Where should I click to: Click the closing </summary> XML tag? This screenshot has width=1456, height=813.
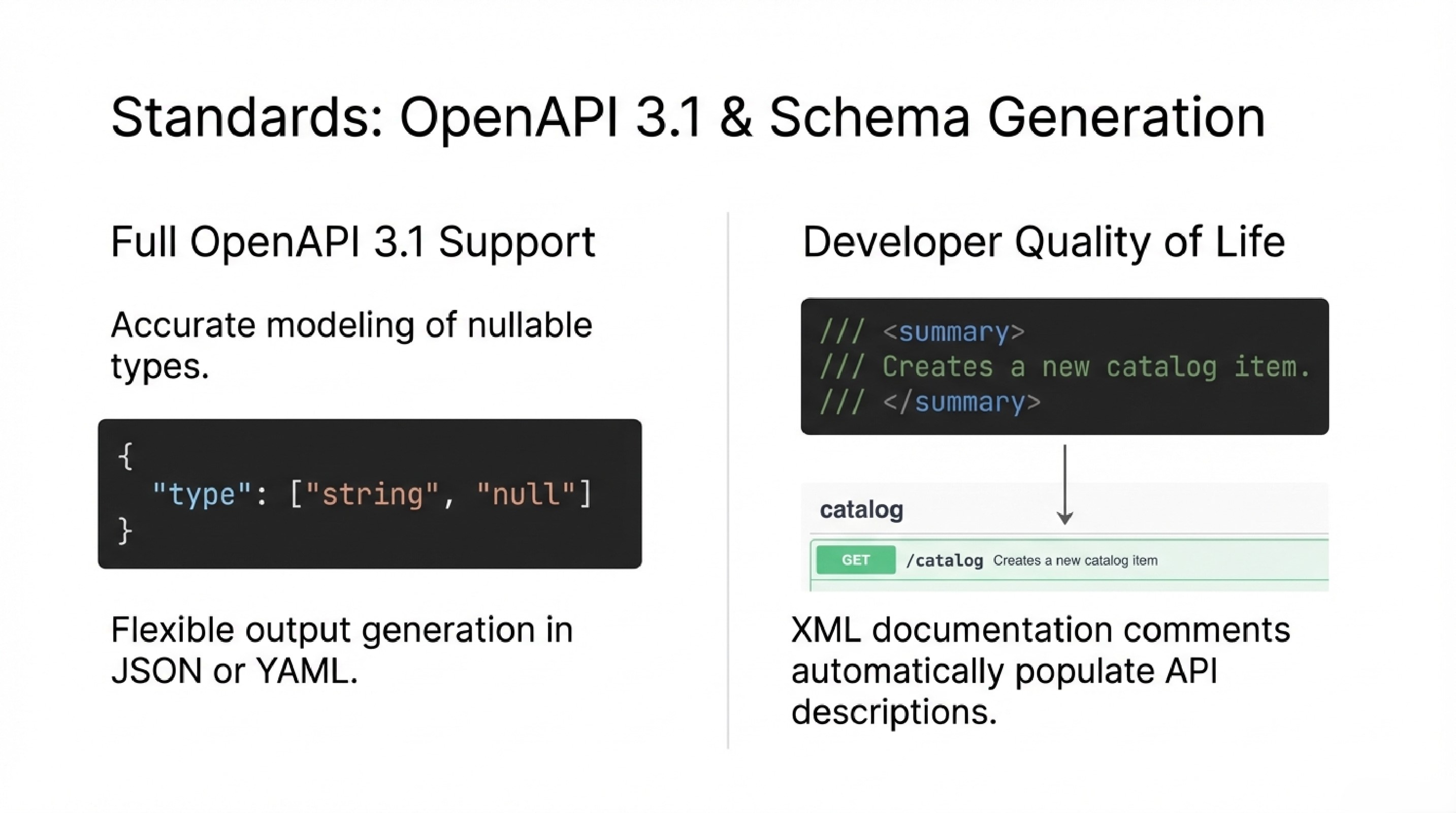point(961,402)
